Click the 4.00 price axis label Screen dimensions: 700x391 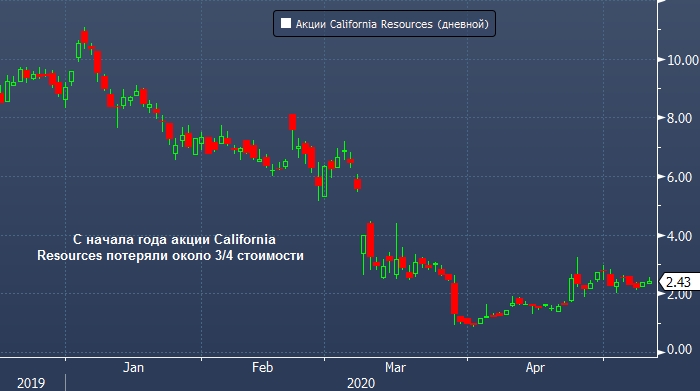(x=679, y=236)
